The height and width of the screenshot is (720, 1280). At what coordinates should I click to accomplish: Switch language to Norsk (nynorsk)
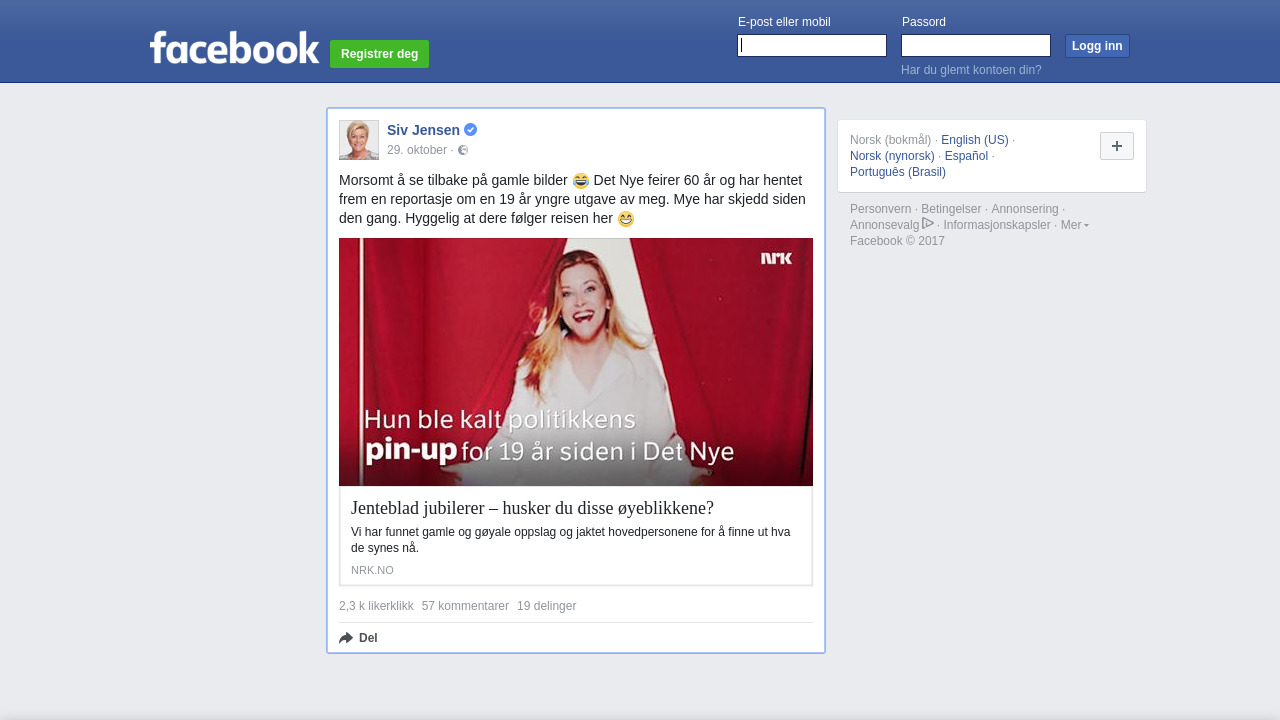click(x=892, y=156)
